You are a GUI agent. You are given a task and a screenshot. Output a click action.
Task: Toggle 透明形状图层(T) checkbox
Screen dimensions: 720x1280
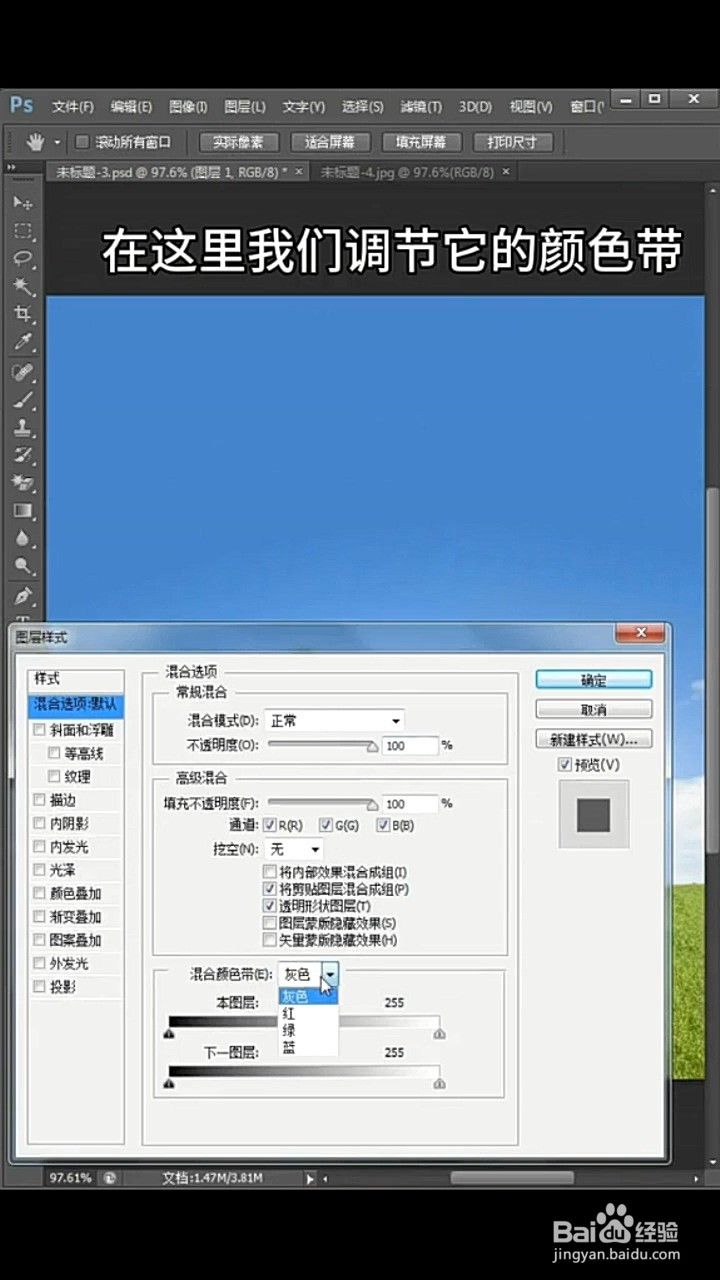(x=269, y=905)
